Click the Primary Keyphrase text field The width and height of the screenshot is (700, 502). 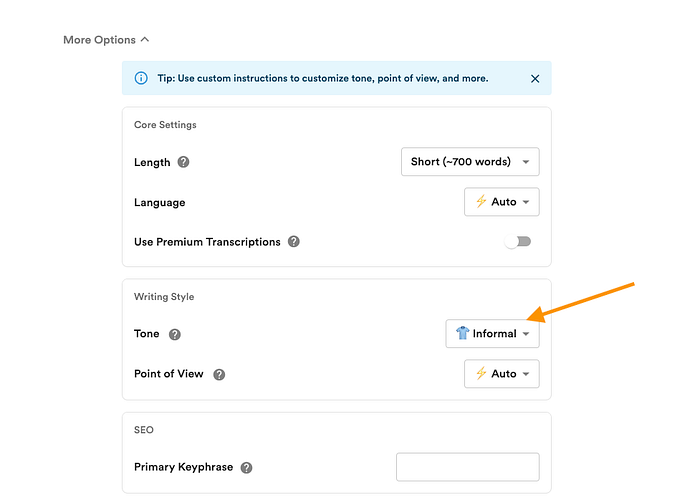click(467, 467)
